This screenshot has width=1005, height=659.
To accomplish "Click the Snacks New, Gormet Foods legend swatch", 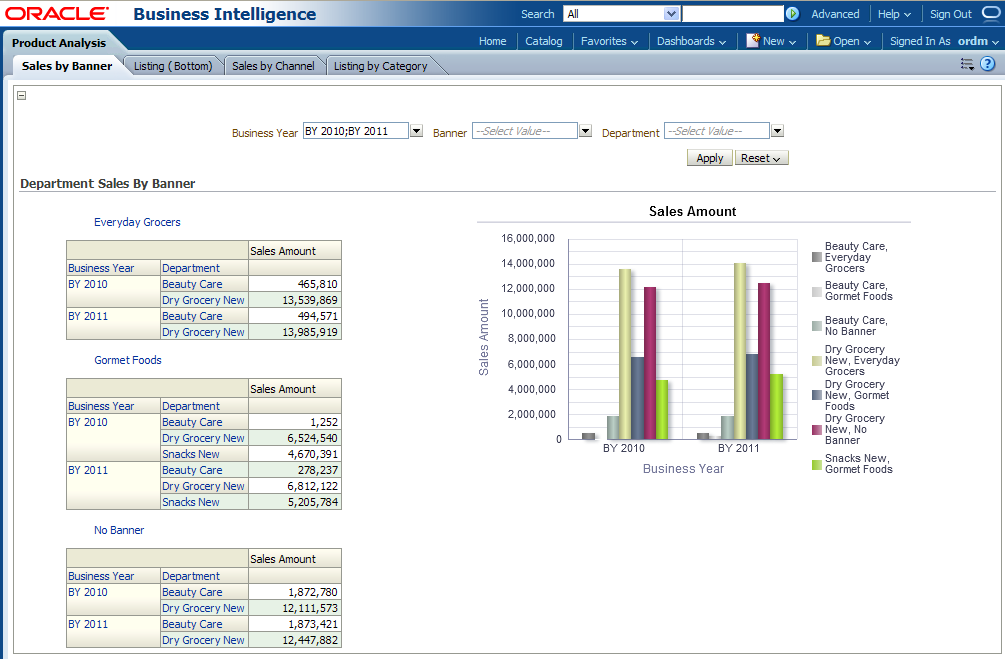I will [816, 465].
